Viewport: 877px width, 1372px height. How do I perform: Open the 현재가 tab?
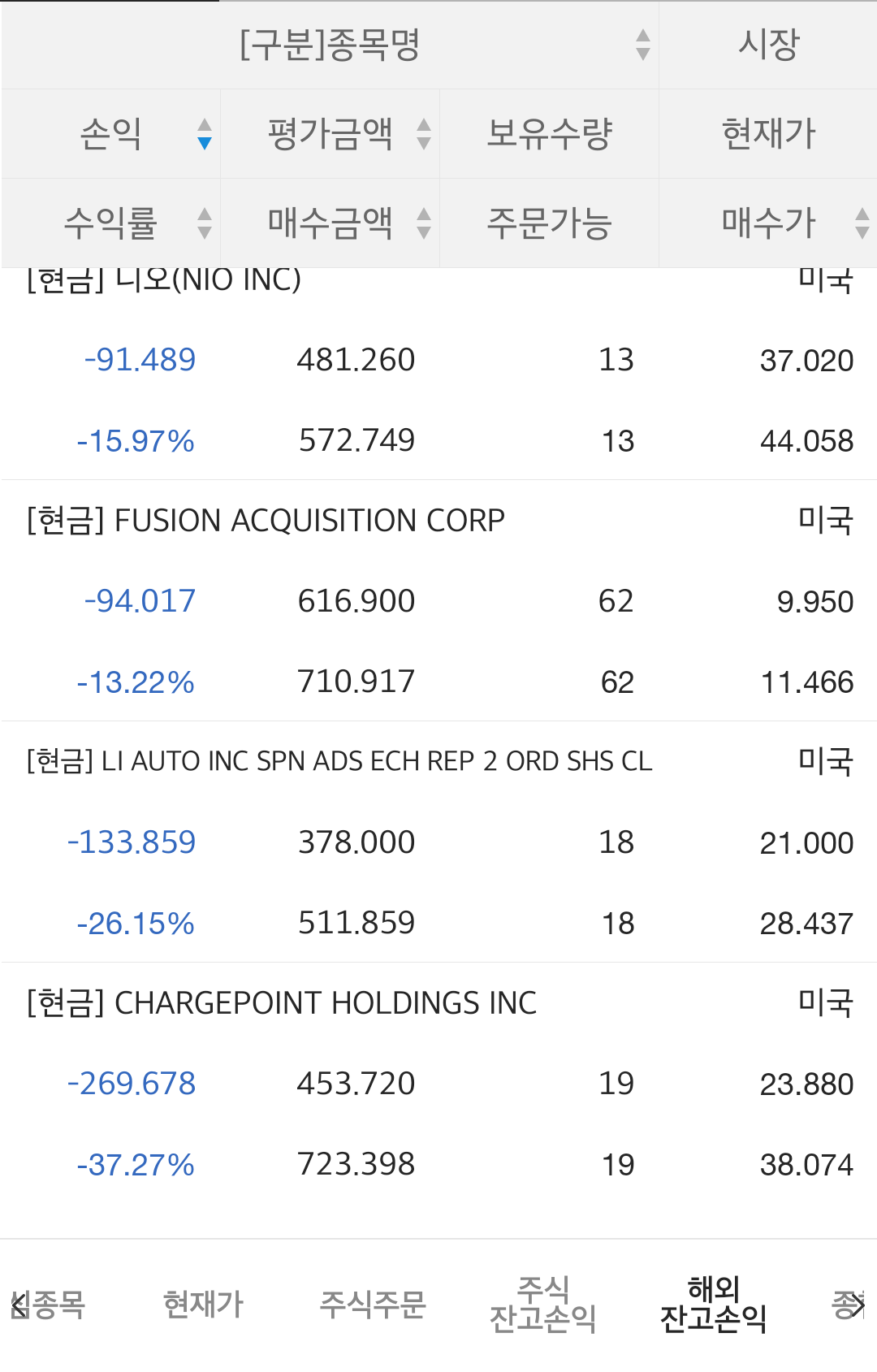[x=203, y=1305]
